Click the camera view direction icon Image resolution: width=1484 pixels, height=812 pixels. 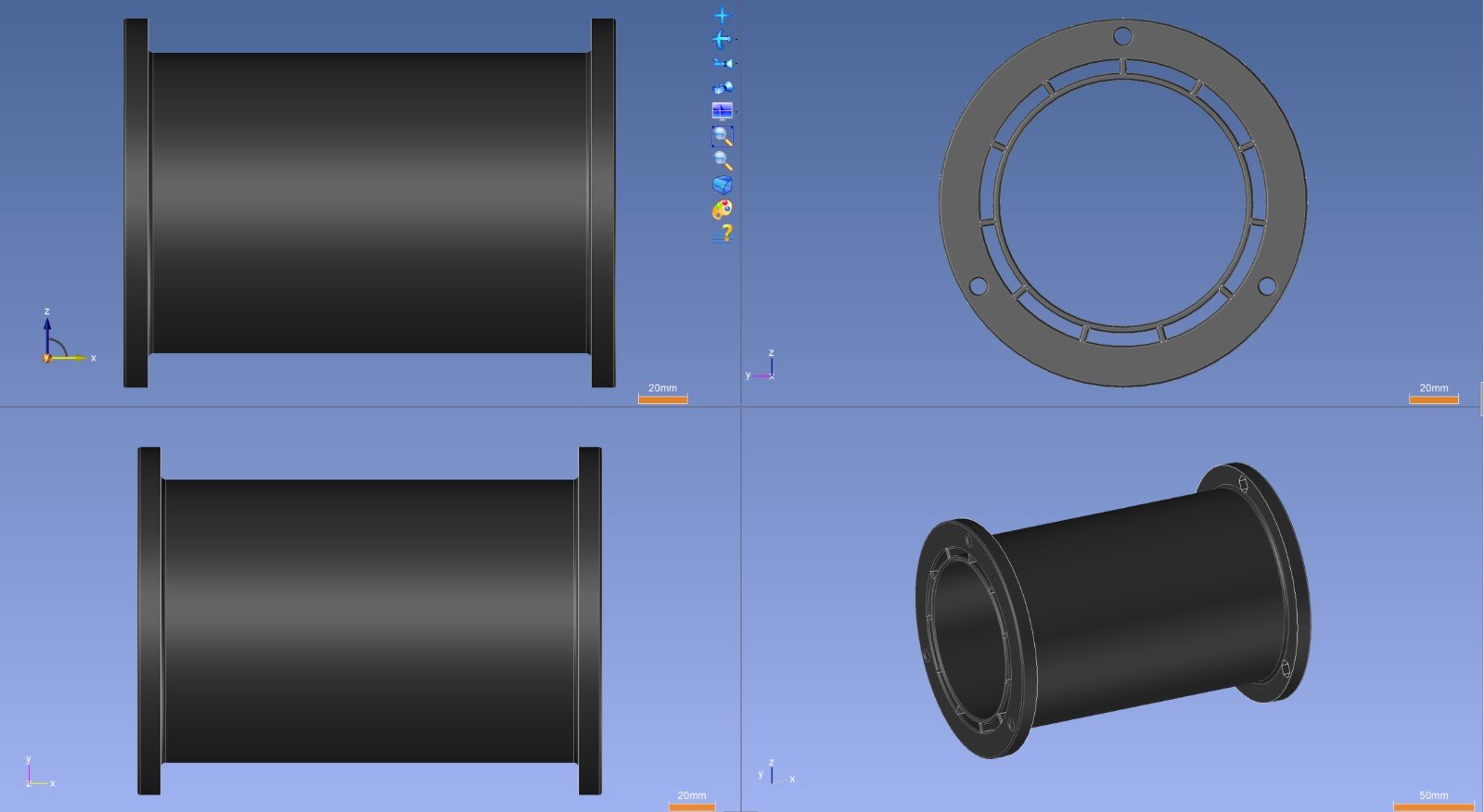click(x=722, y=64)
